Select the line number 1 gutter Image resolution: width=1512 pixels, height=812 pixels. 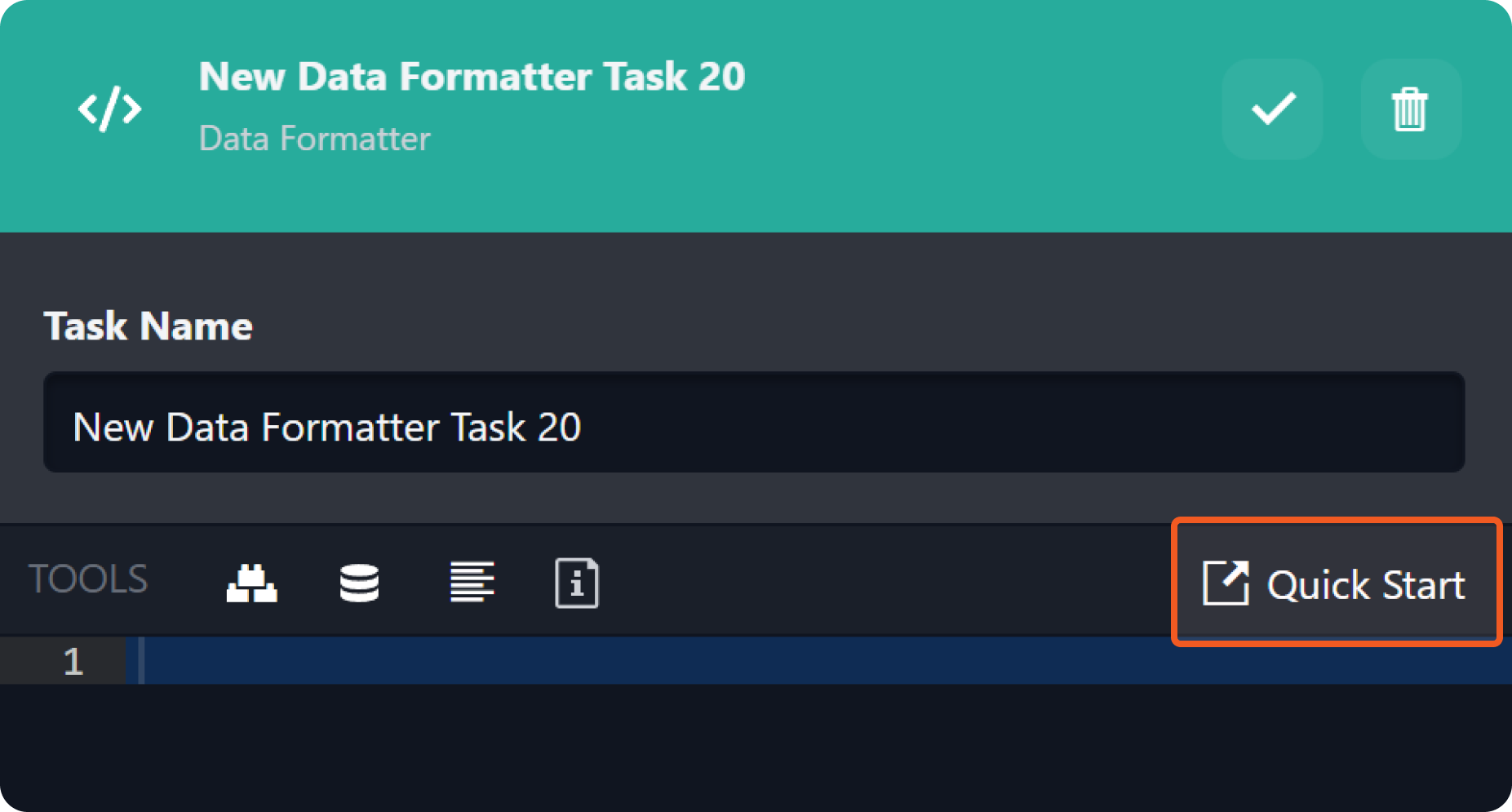pyautogui.click(x=73, y=661)
